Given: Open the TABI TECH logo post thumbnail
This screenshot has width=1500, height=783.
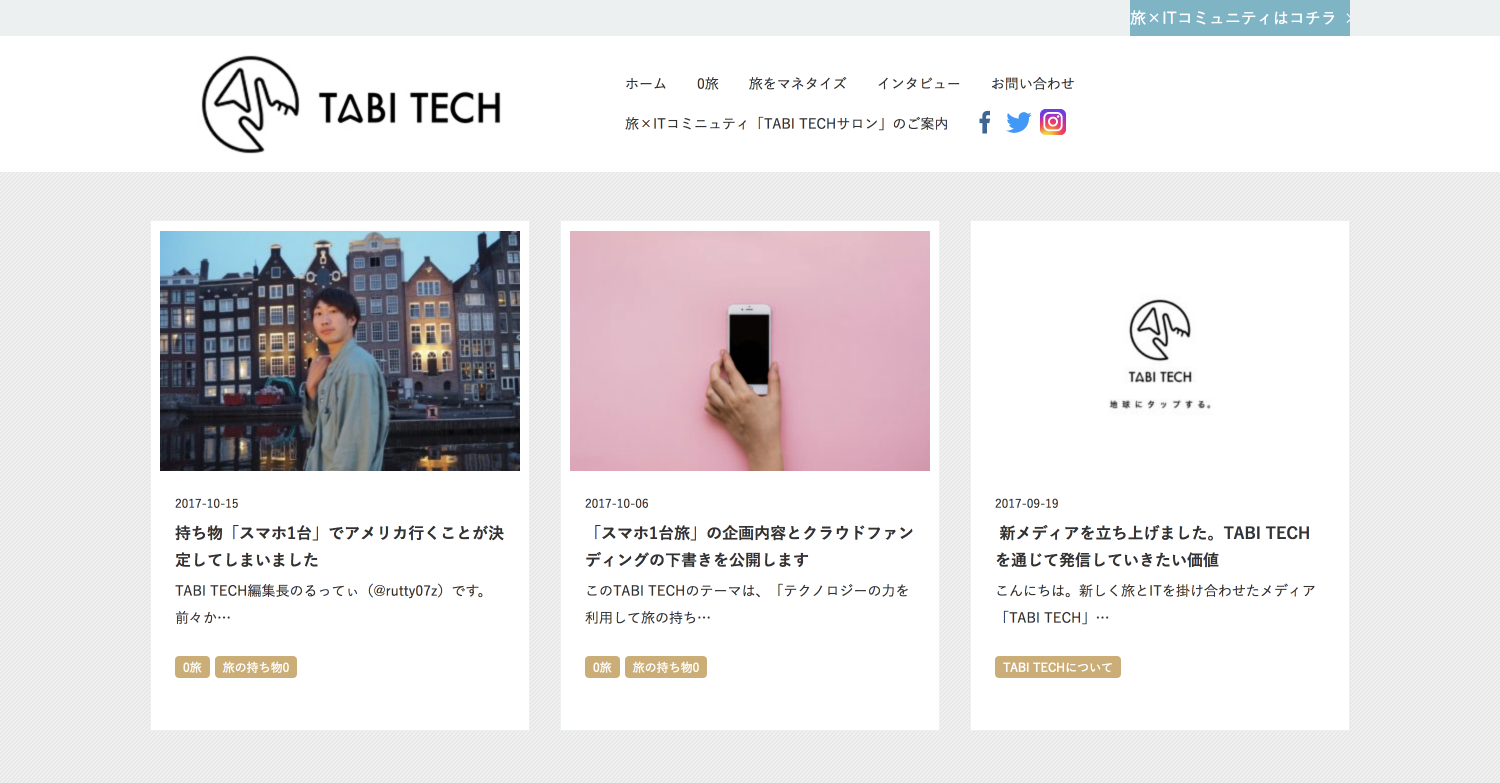Looking at the screenshot, I should 1160,351.
